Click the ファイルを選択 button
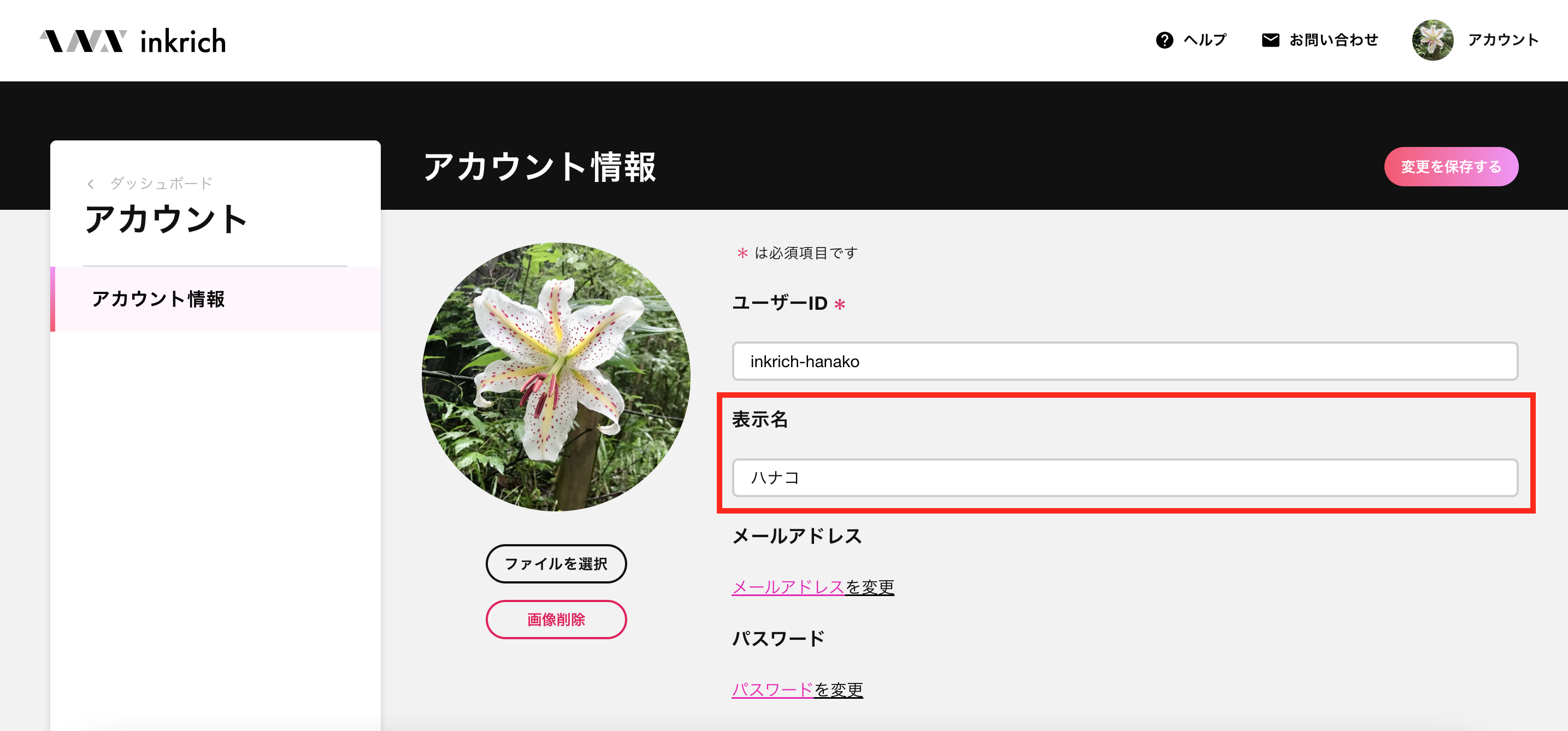 coord(556,564)
